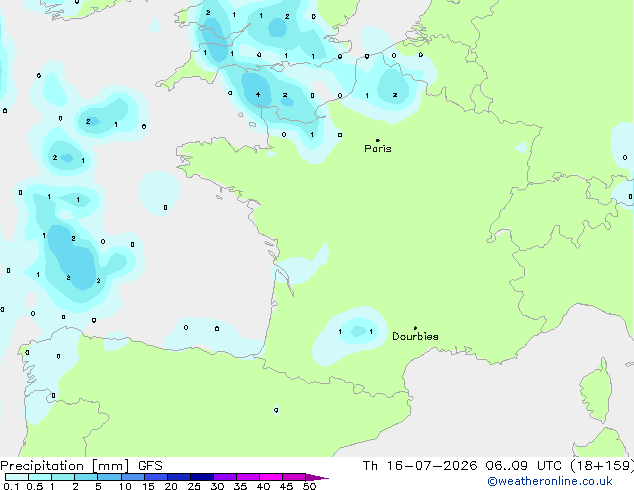Screen dimensions: 634x490
Task: Pick the 30–35 mm purple legend swatch
Action: pos(224,477)
